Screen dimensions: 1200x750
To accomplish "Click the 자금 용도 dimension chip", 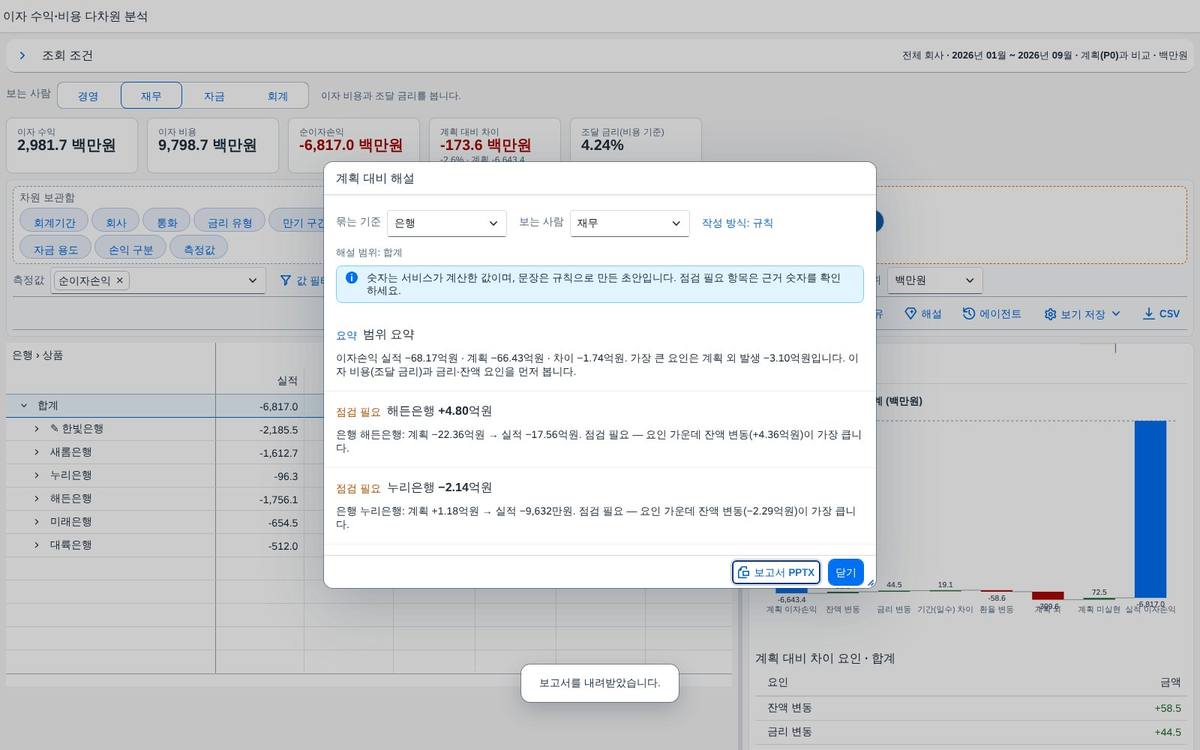I will (57, 248).
